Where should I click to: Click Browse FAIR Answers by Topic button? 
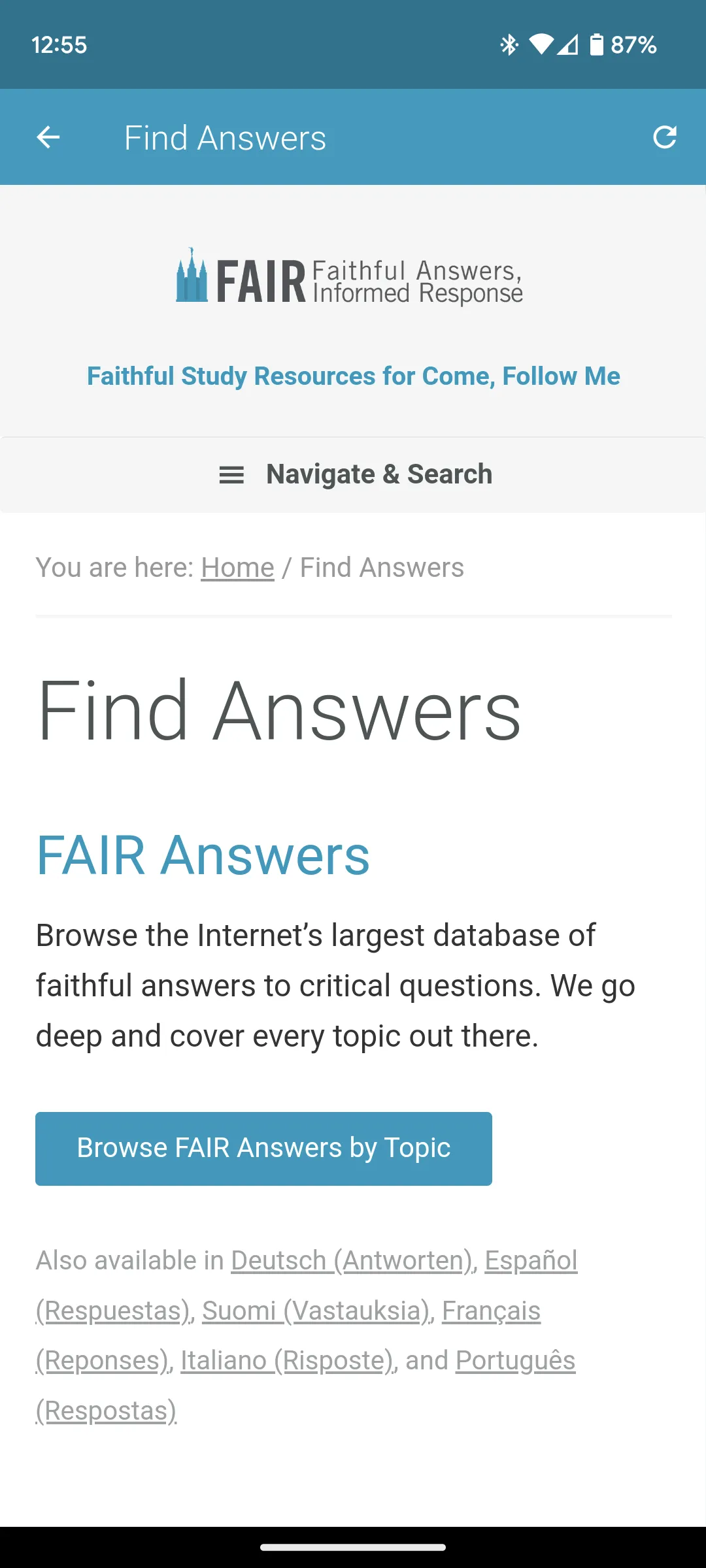click(x=263, y=1149)
